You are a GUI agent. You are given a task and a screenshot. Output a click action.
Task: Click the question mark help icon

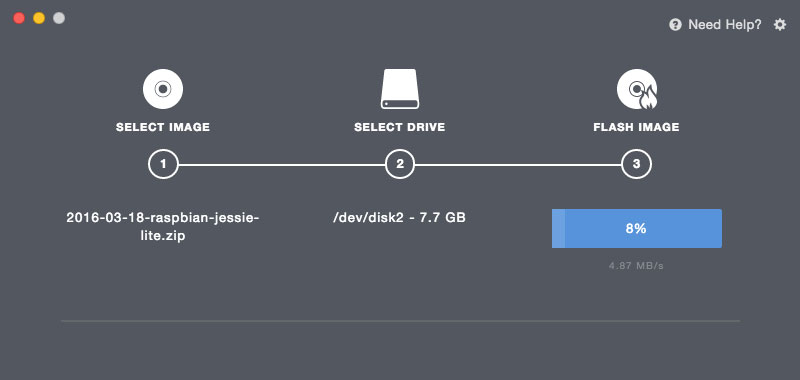pyautogui.click(x=675, y=24)
